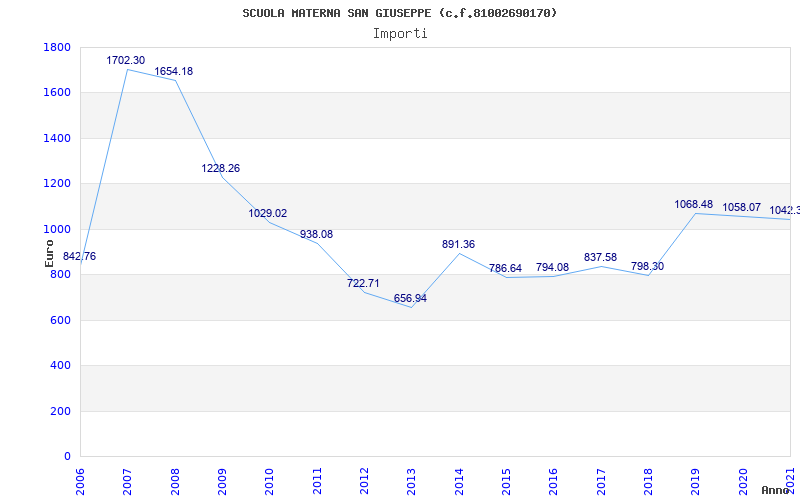Select year 2016 on the x-axis

click(x=554, y=481)
